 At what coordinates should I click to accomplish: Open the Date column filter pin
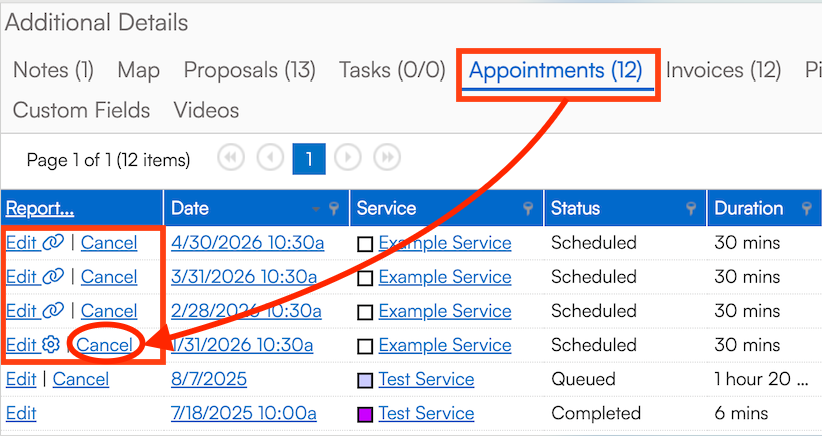click(x=334, y=209)
